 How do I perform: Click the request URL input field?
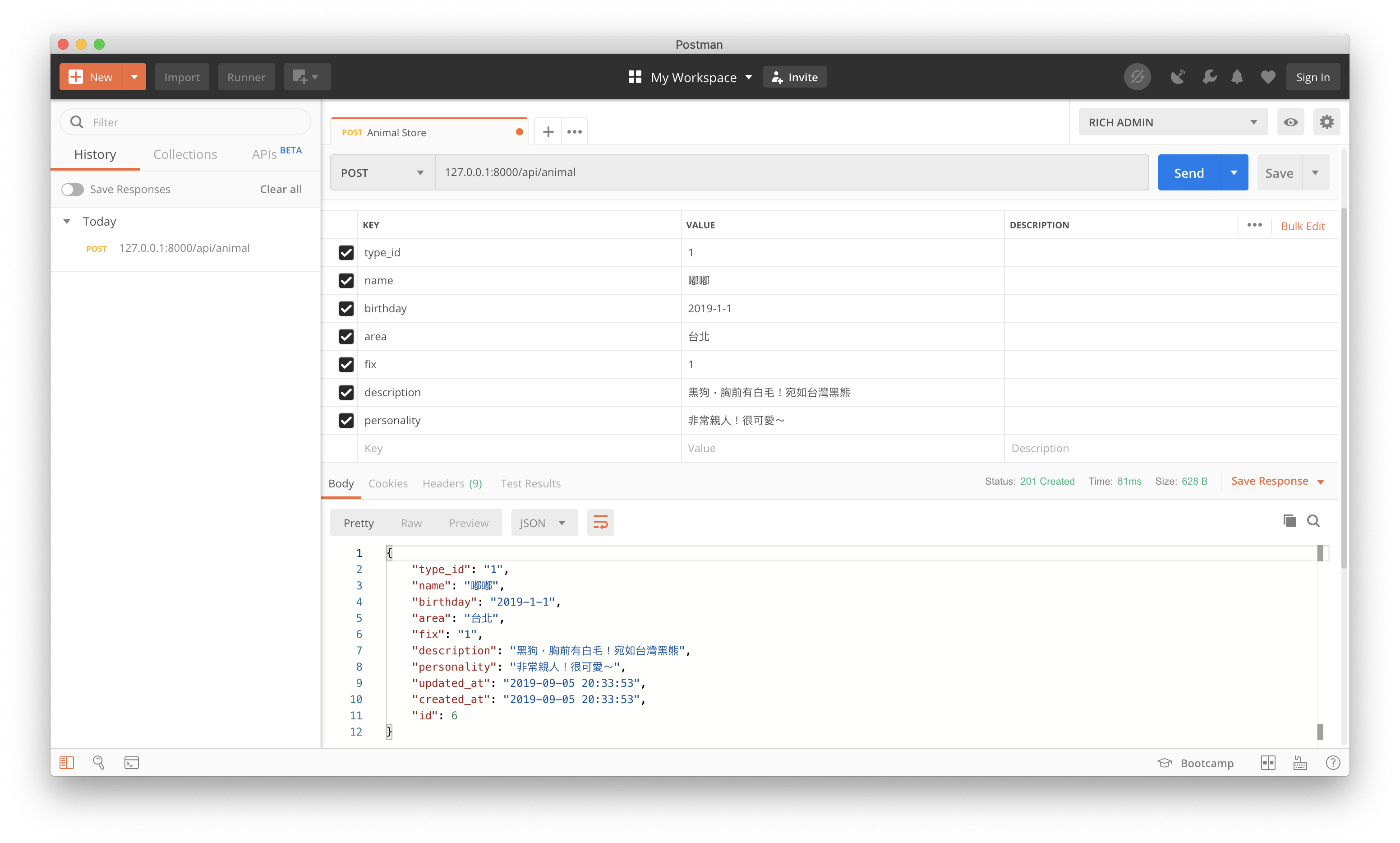[792, 172]
